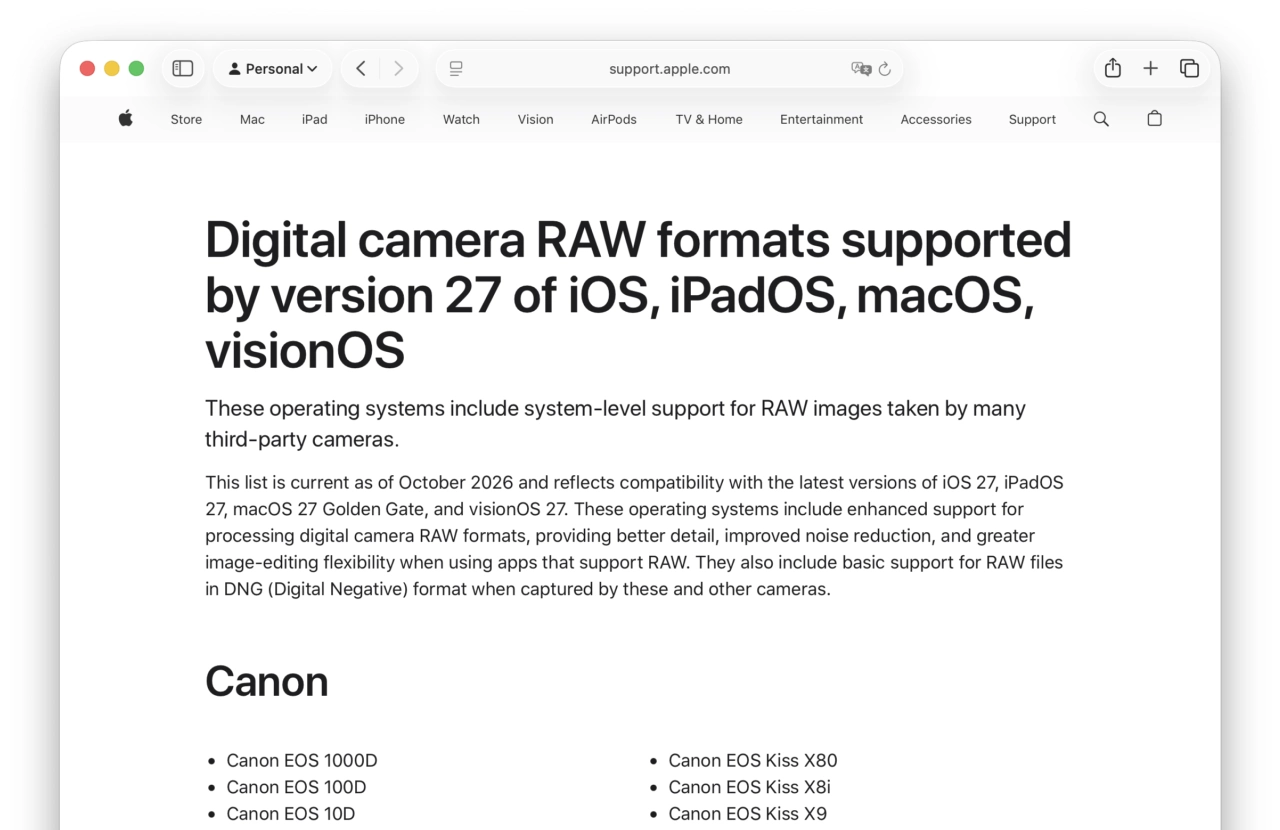Image resolution: width=1280 pixels, height=830 pixels.
Task: Click the Canon EOS 10D list item
Action: point(291,814)
